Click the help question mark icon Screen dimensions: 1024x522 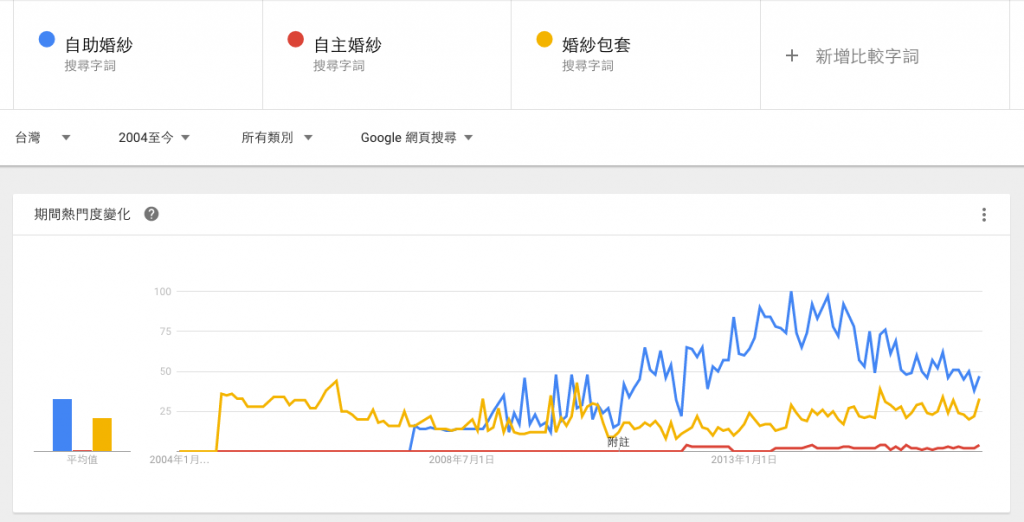pyautogui.click(x=152, y=214)
